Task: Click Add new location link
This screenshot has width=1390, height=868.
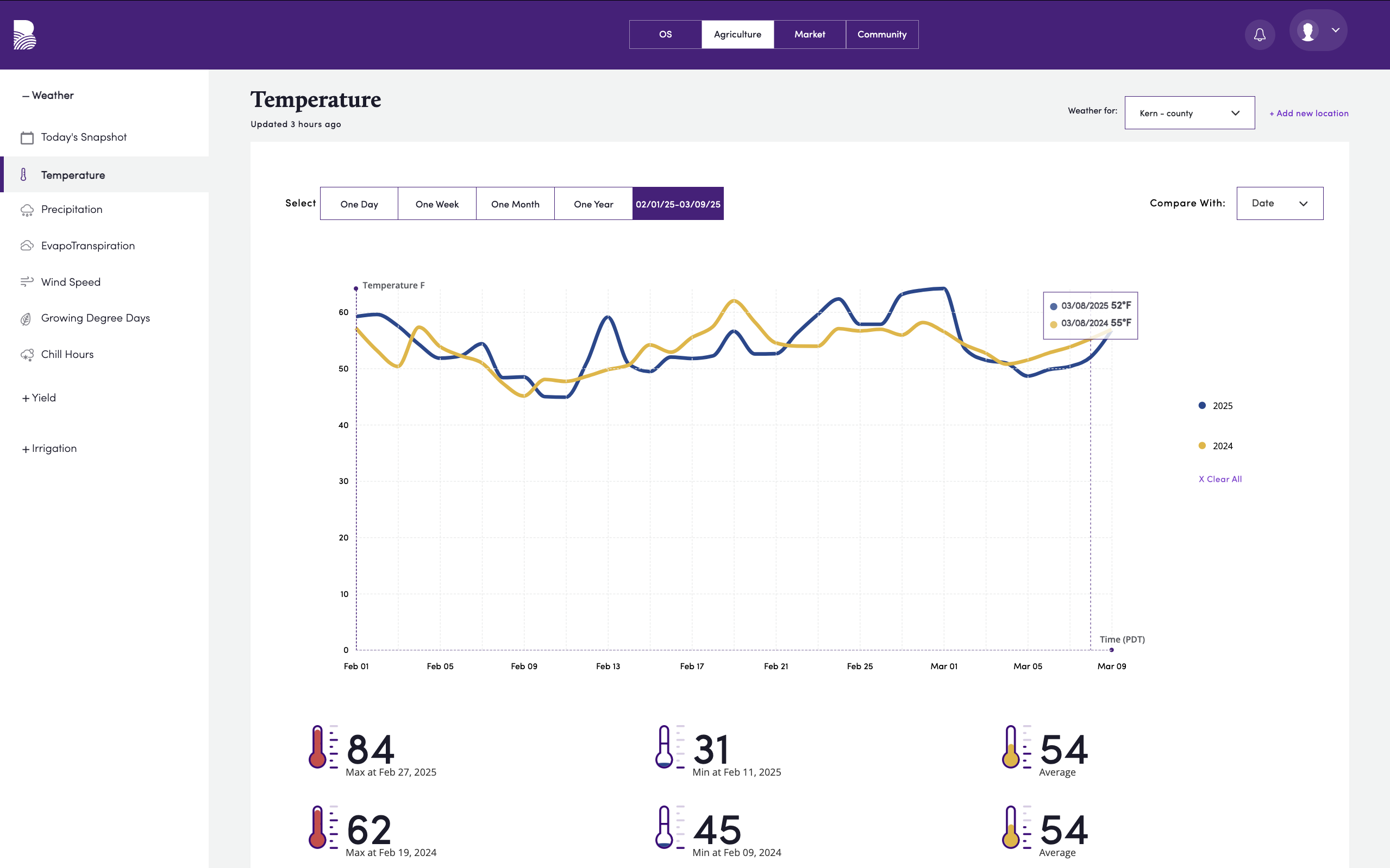Action: (x=1308, y=113)
